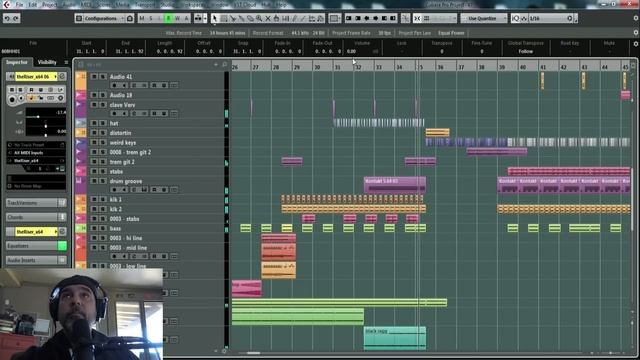This screenshot has height=360, width=640.
Task: Select the Object Selection arrow tool
Action: point(215,18)
